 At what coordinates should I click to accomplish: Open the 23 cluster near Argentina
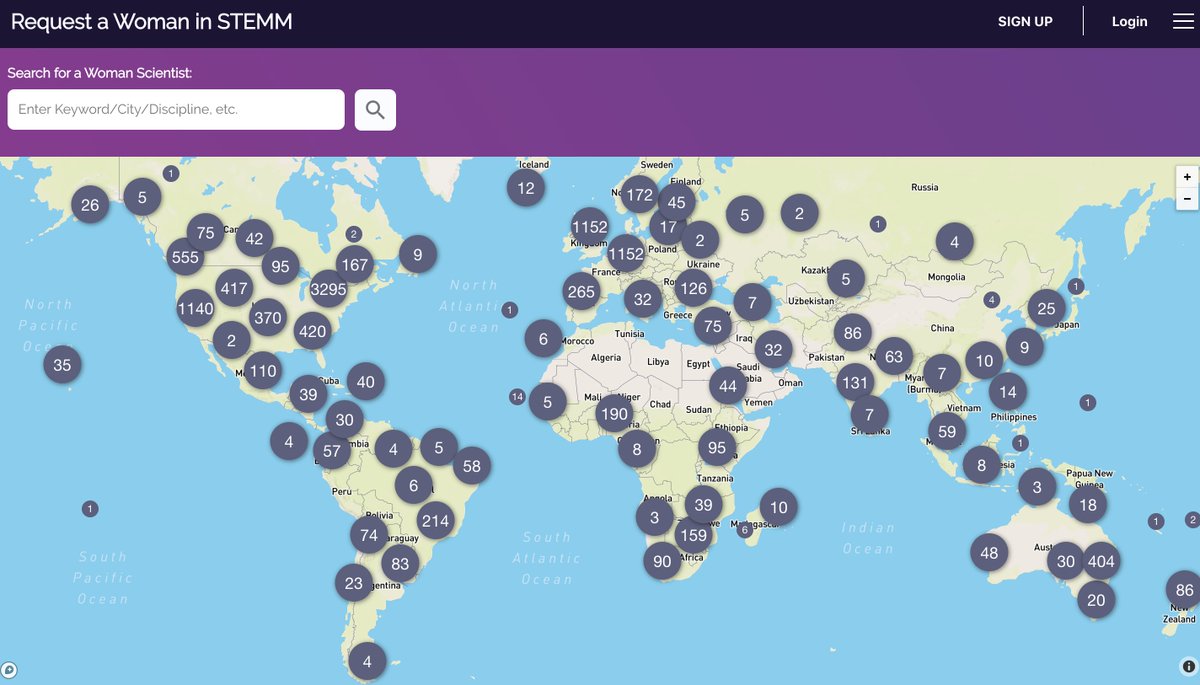pyautogui.click(x=354, y=583)
